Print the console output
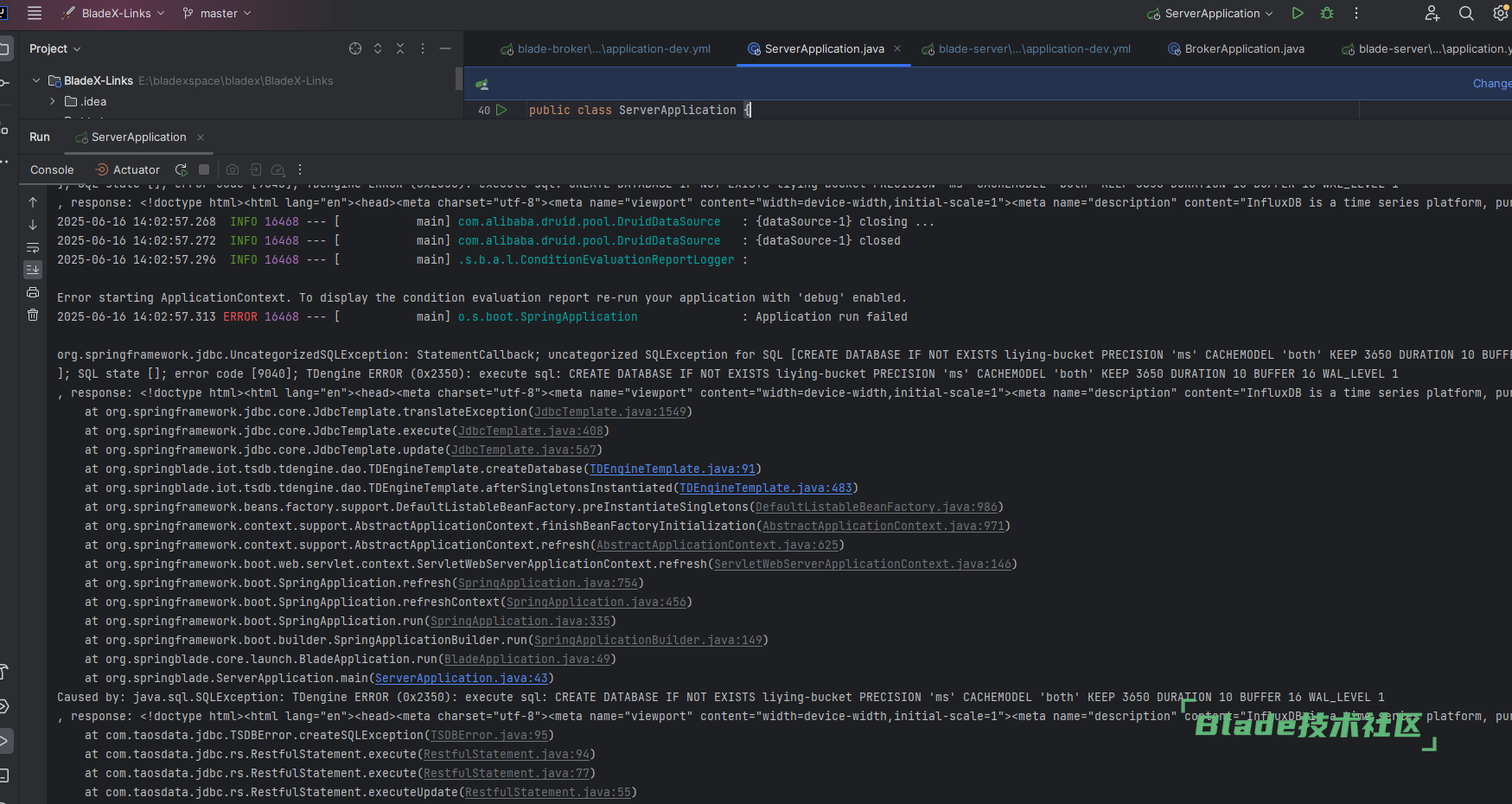Screen dimensions: 1512x804 point(33,292)
